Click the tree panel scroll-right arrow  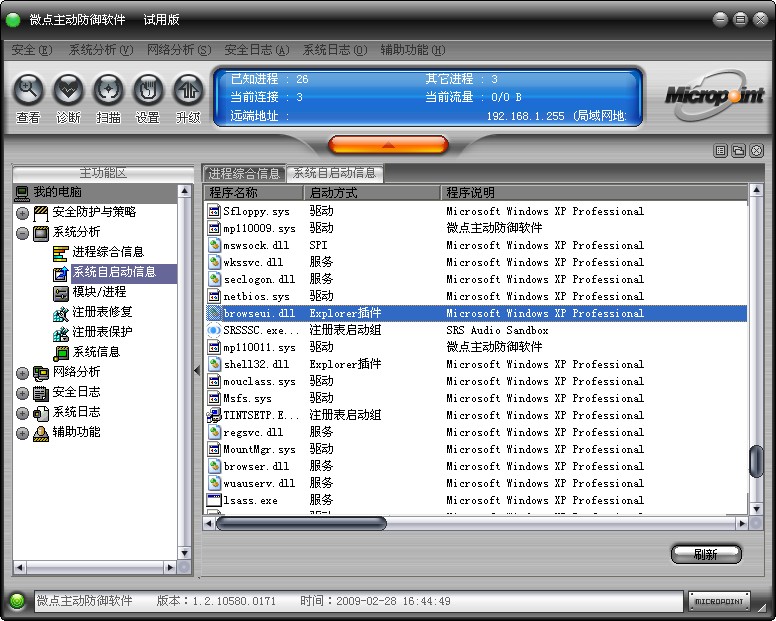pos(170,567)
